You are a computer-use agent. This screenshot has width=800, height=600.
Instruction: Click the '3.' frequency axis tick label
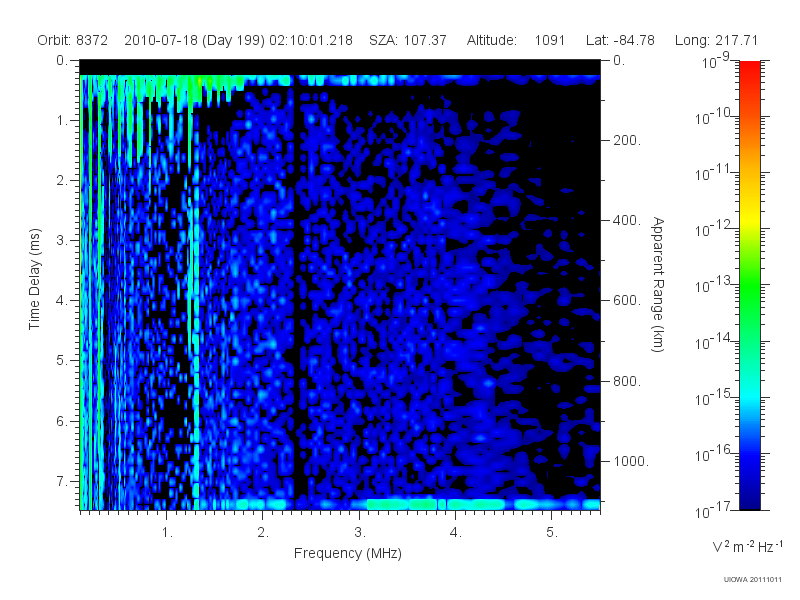(x=360, y=533)
